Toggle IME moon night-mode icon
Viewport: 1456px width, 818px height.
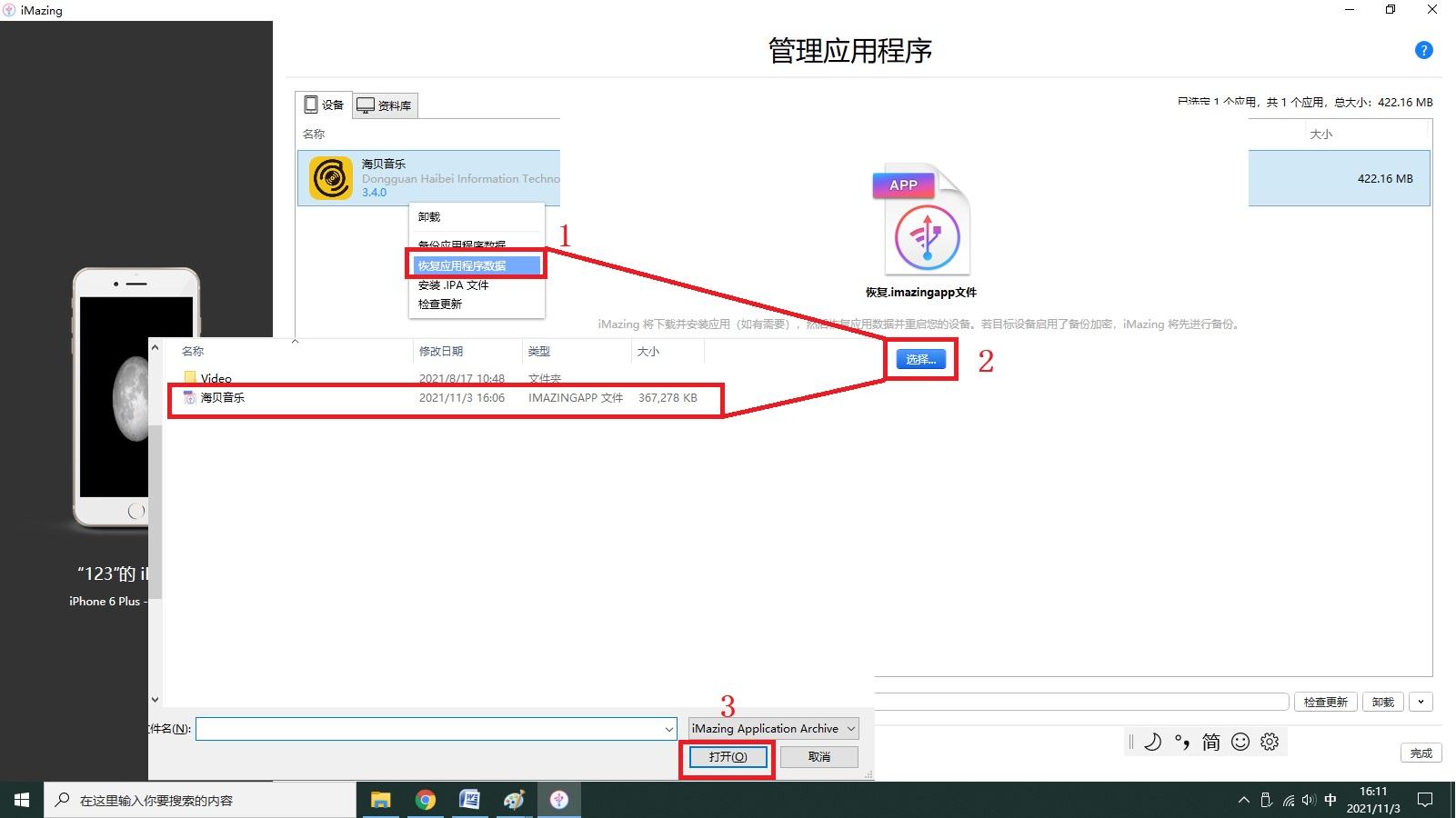pyautogui.click(x=1152, y=742)
